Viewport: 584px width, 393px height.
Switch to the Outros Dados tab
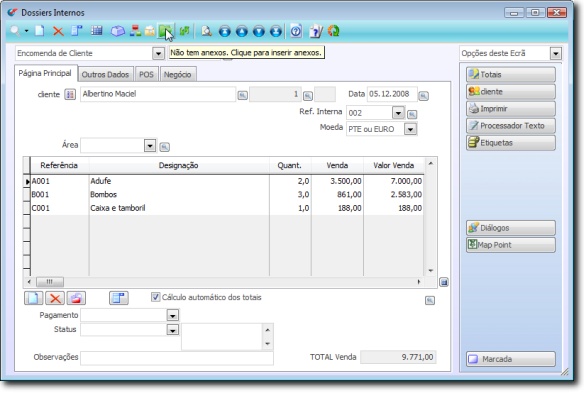coord(105,75)
